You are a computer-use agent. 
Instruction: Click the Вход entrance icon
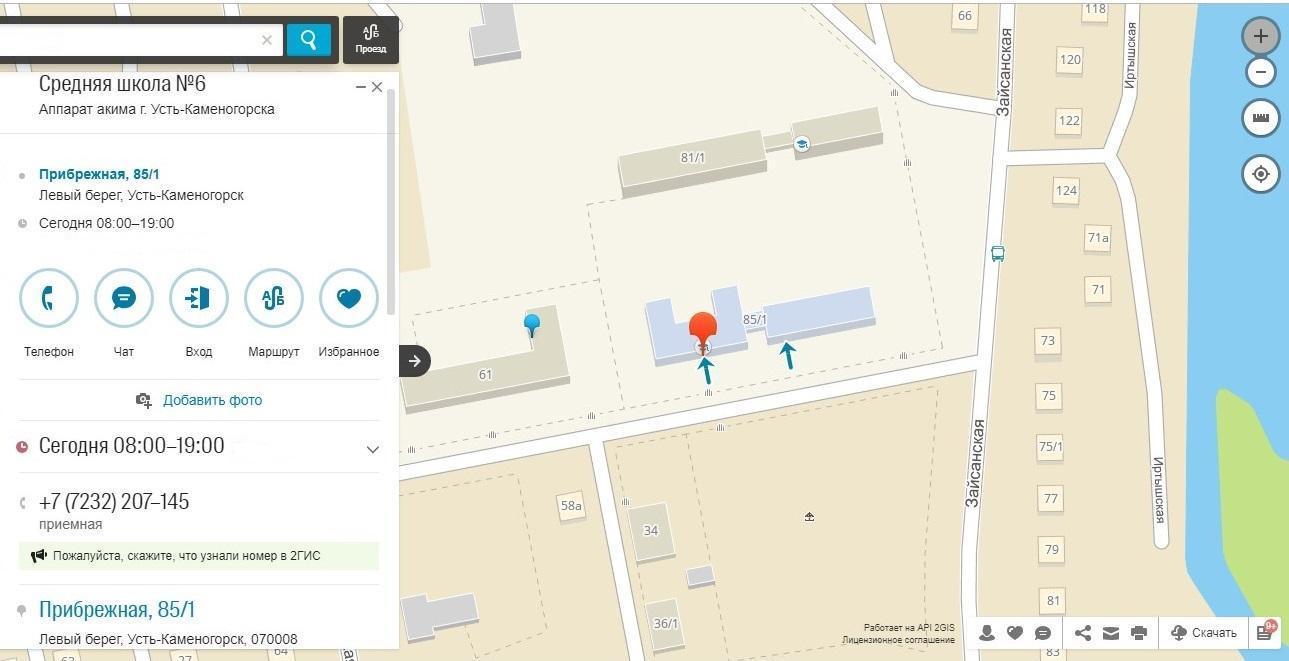199,298
